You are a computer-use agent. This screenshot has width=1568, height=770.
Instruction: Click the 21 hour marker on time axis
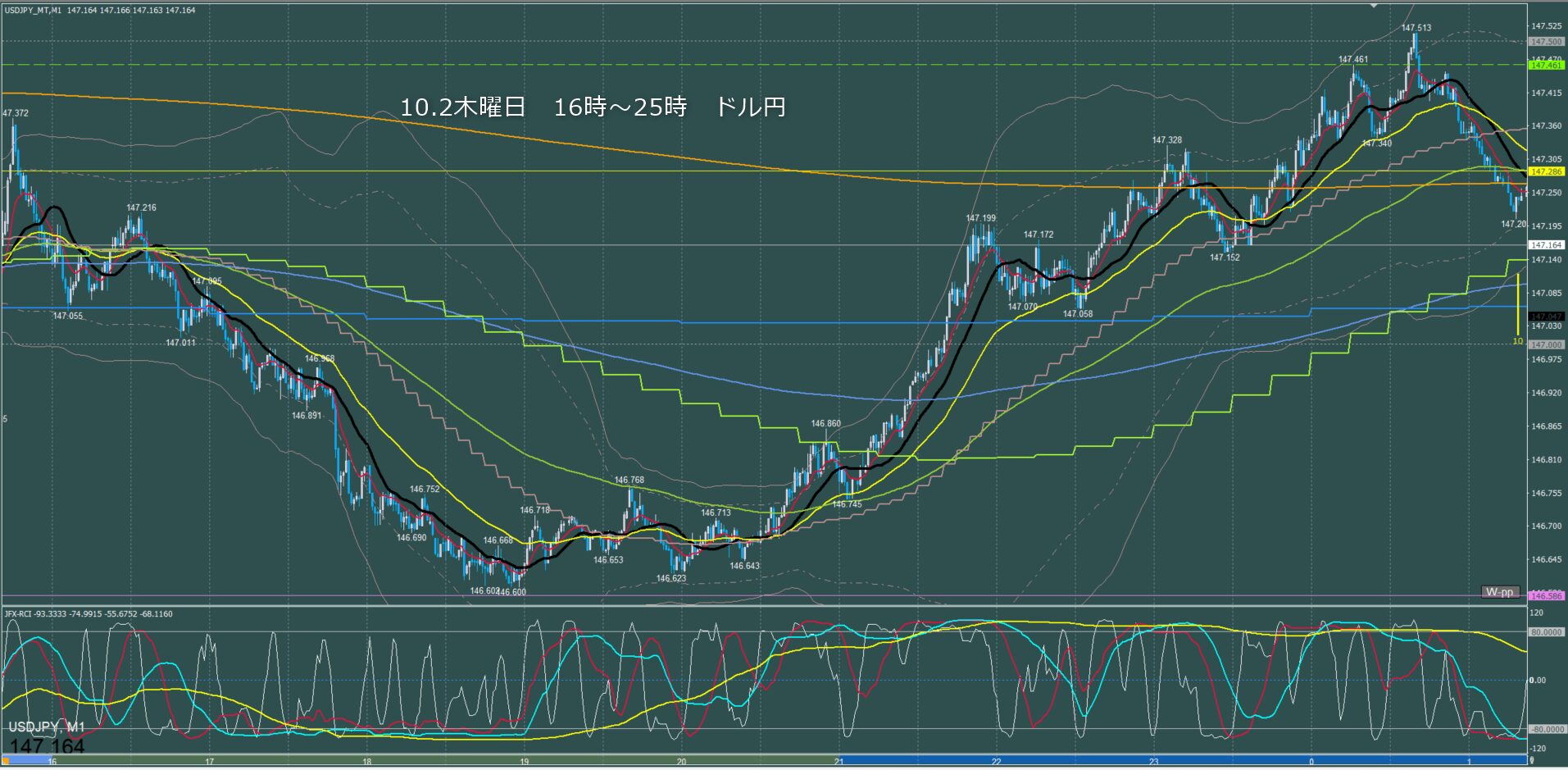[839, 762]
